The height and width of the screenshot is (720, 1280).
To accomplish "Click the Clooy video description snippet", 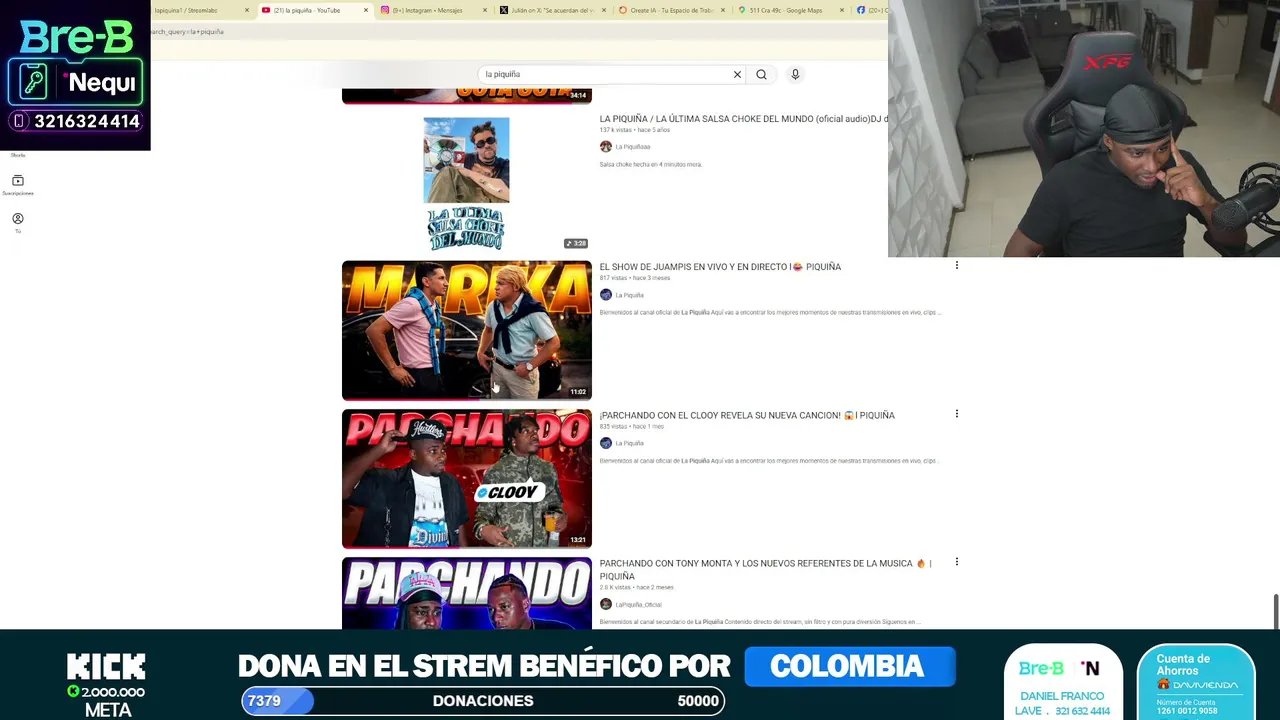I will coord(770,460).
